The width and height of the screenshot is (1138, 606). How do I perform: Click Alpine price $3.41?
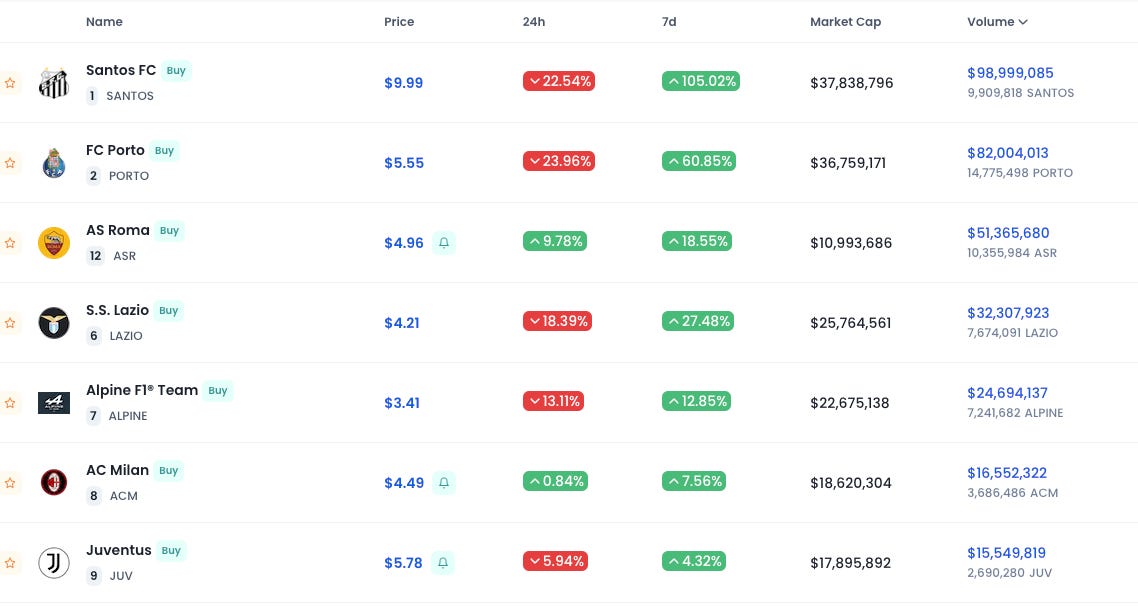(x=402, y=403)
